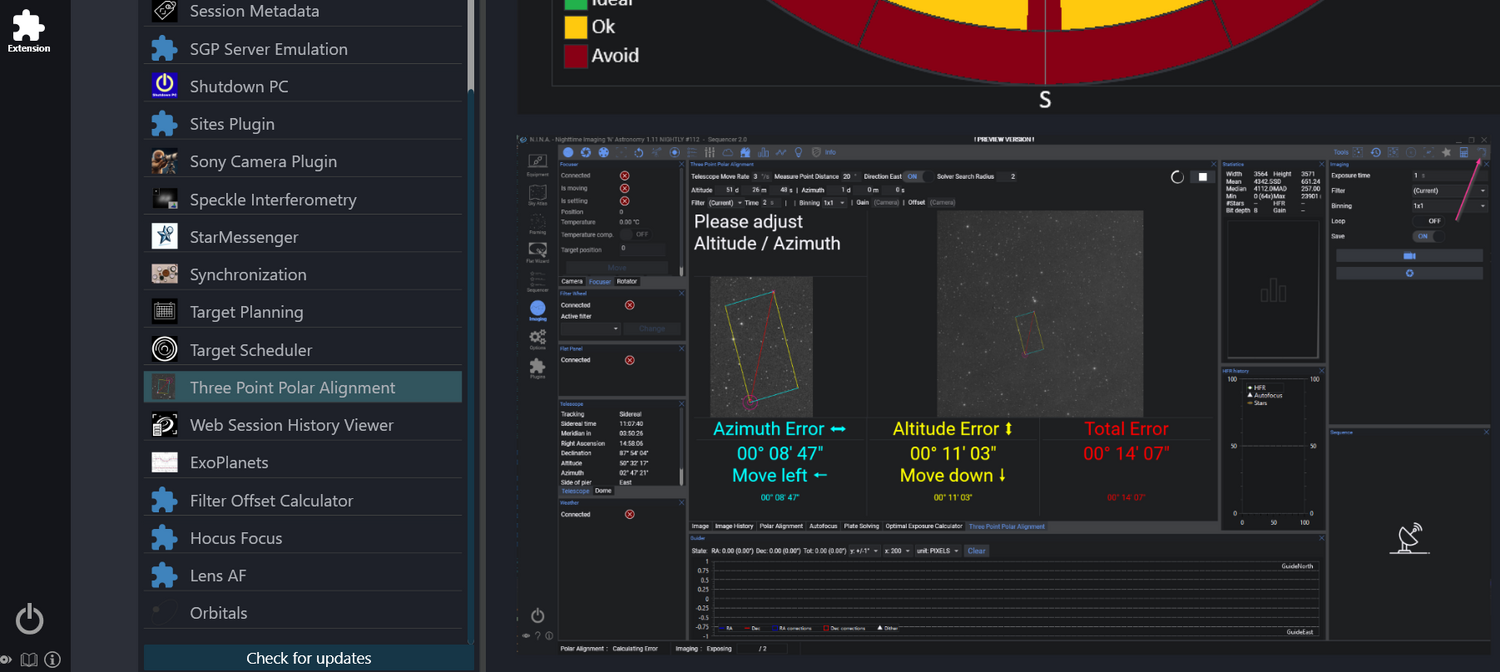This screenshot has width=1500, height=672.
Task: Toggle the Direction East ON switch
Action: point(920,176)
